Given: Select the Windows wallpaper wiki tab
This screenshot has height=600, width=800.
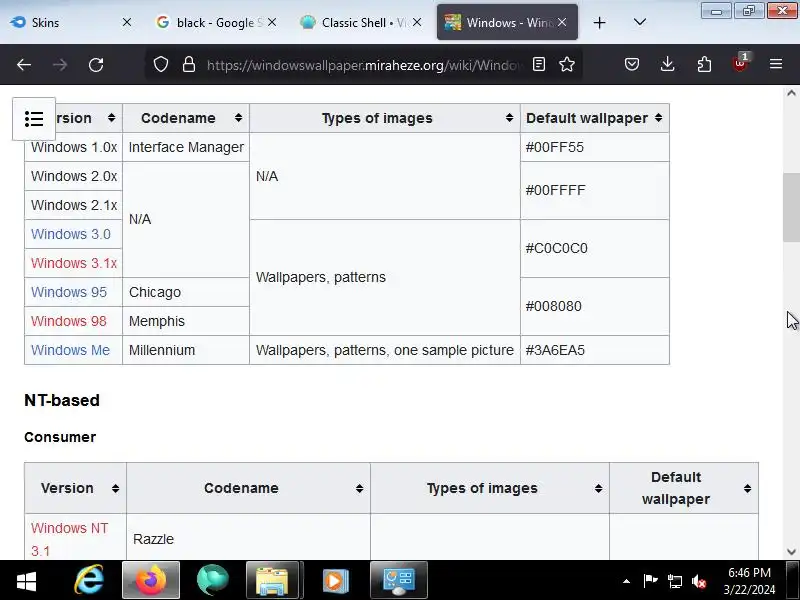Looking at the screenshot, I should (x=507, y=22).
